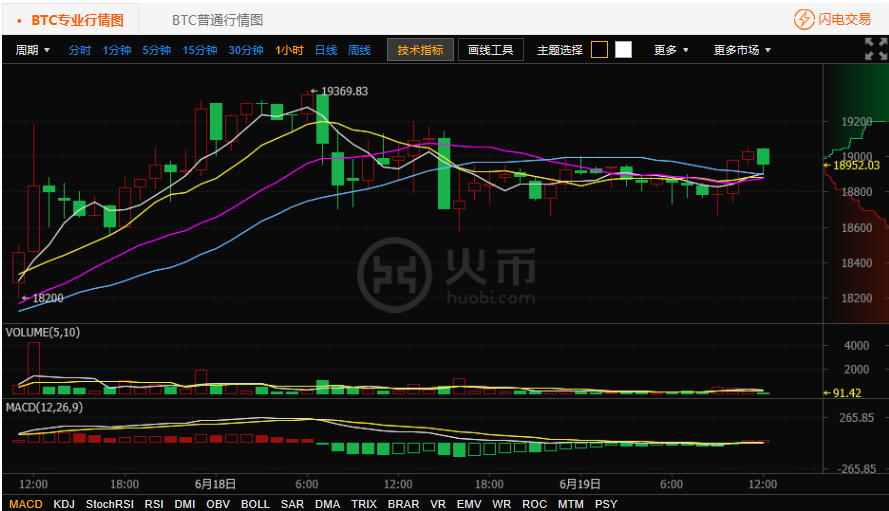Image resolution: width=889 pixels, height=511 pixels.
Task: Click the 19200 price axis label
Action: [x=856, y=121]
